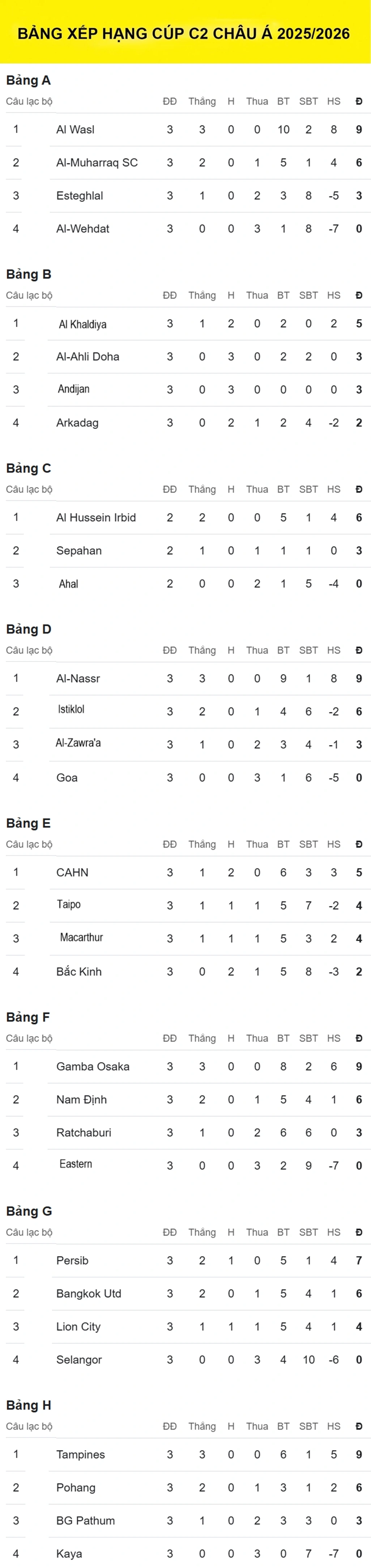Image resolution: width=371 pixels, height=1568 pixels.
Task: Select BG Pathum in Bảng H
Action: pos(85,1521)
